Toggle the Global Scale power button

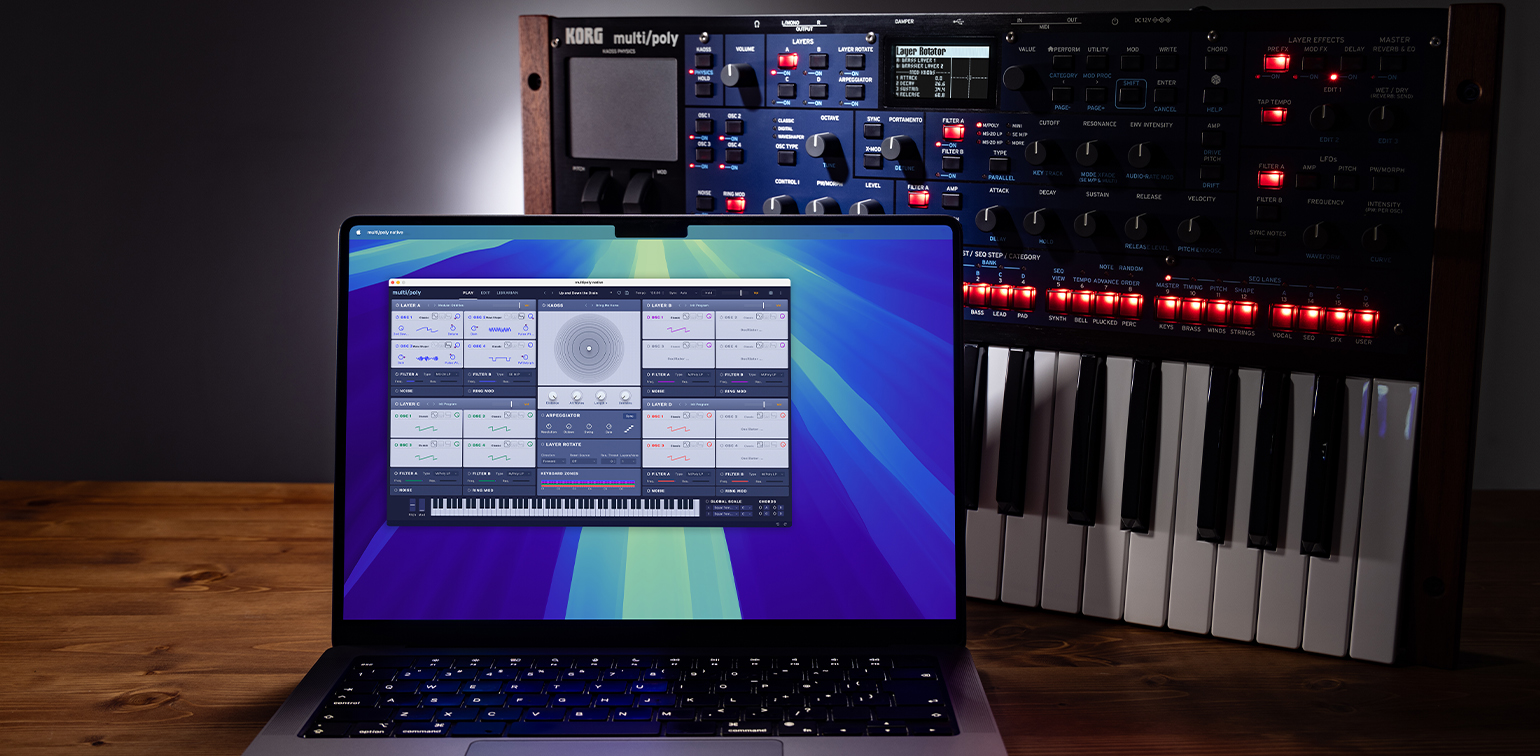pos(707,501)
